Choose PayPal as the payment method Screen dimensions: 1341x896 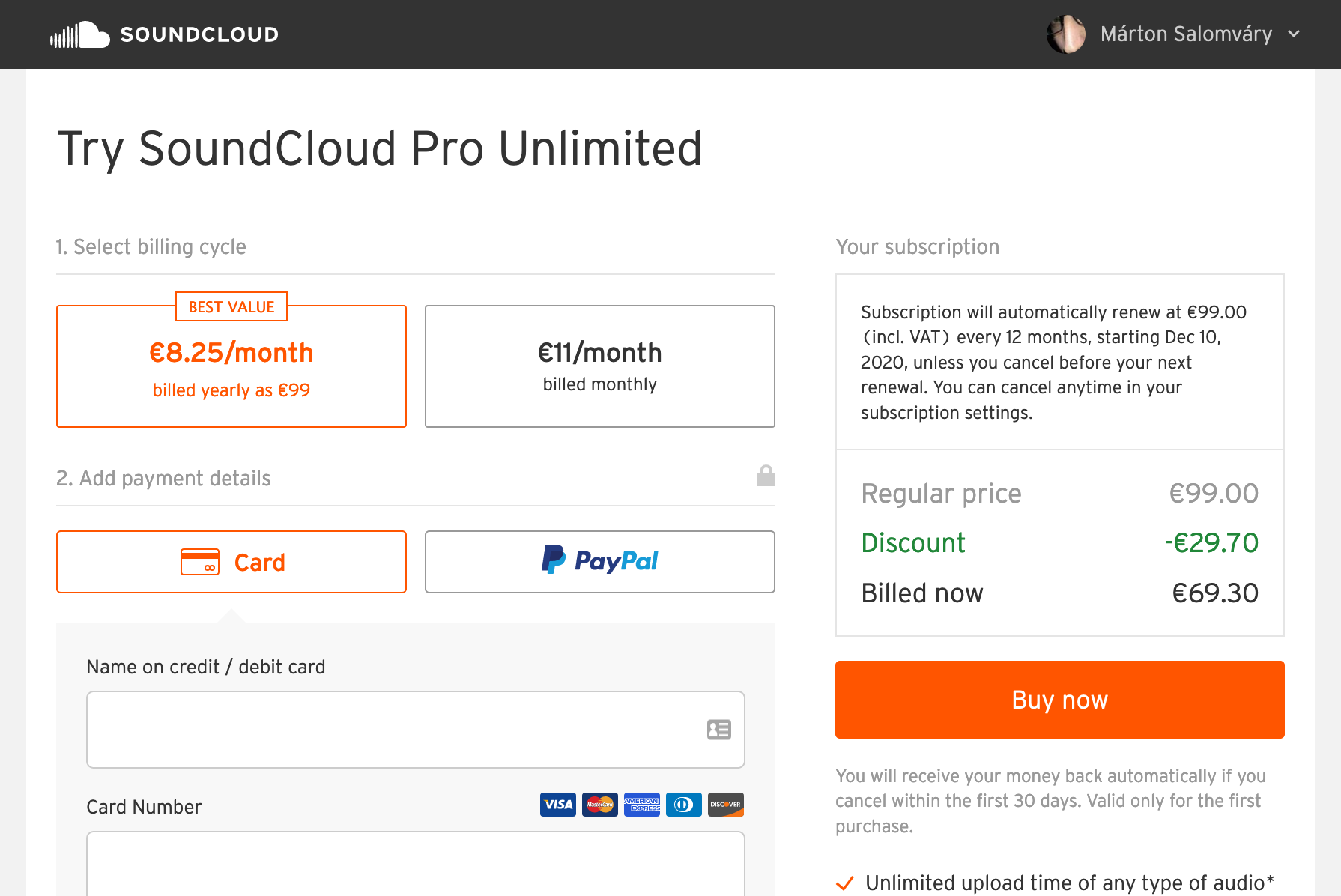point(599,561)
